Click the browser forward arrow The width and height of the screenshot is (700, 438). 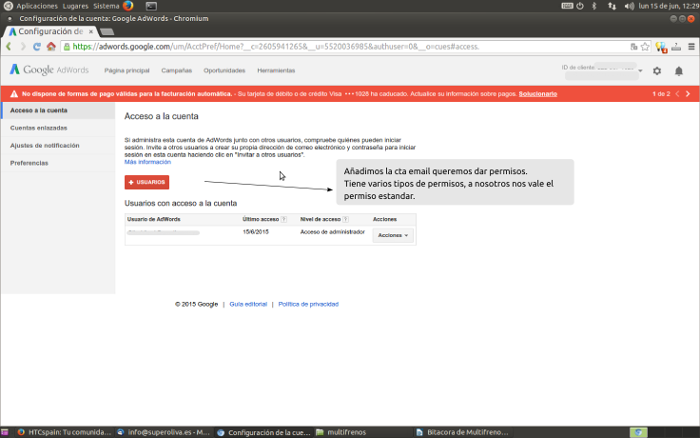tap(23, 46)
